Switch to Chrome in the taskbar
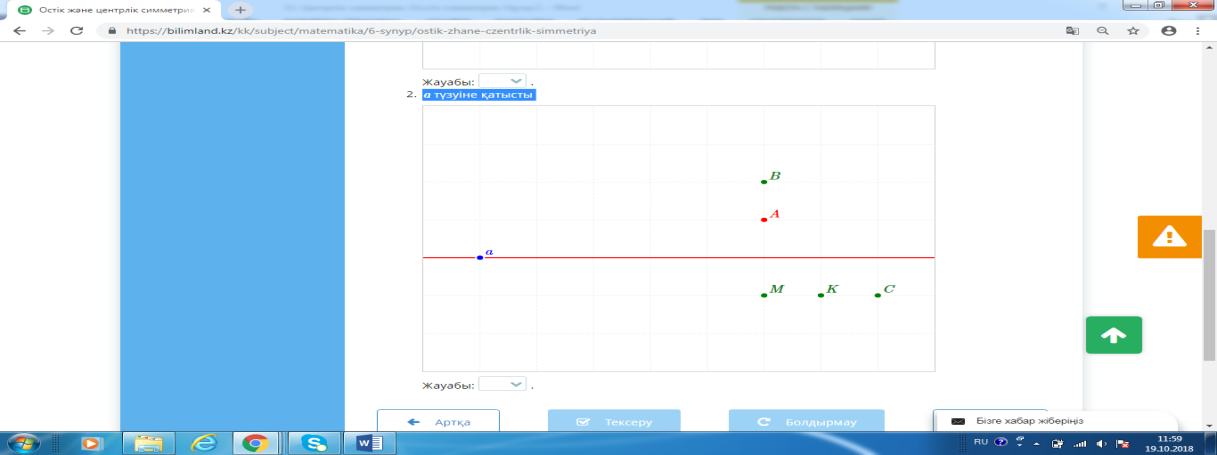1217x455 pixels. click(x=255, y=443)
